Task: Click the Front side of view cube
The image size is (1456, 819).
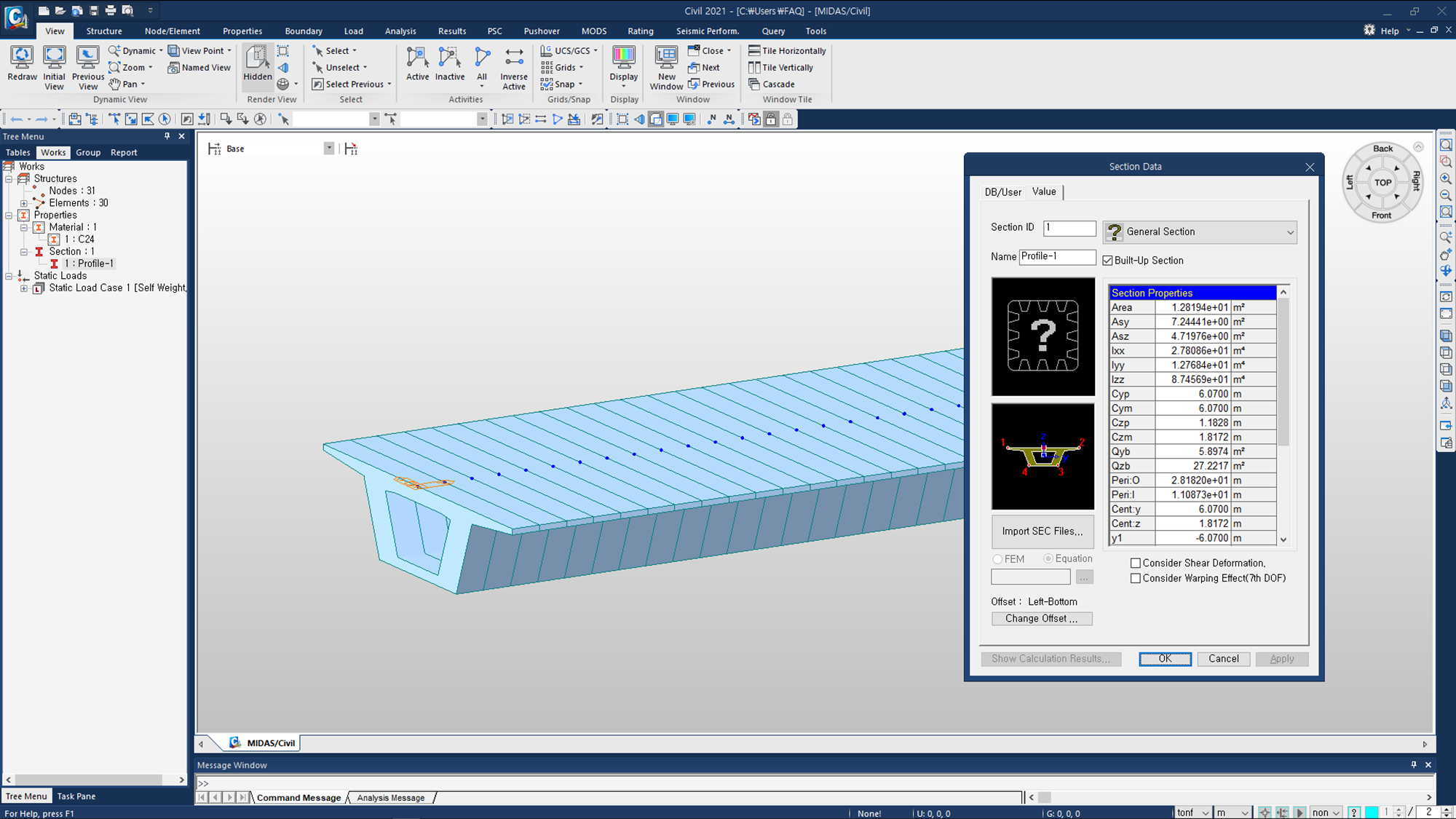Action: tap(1381, 215)
